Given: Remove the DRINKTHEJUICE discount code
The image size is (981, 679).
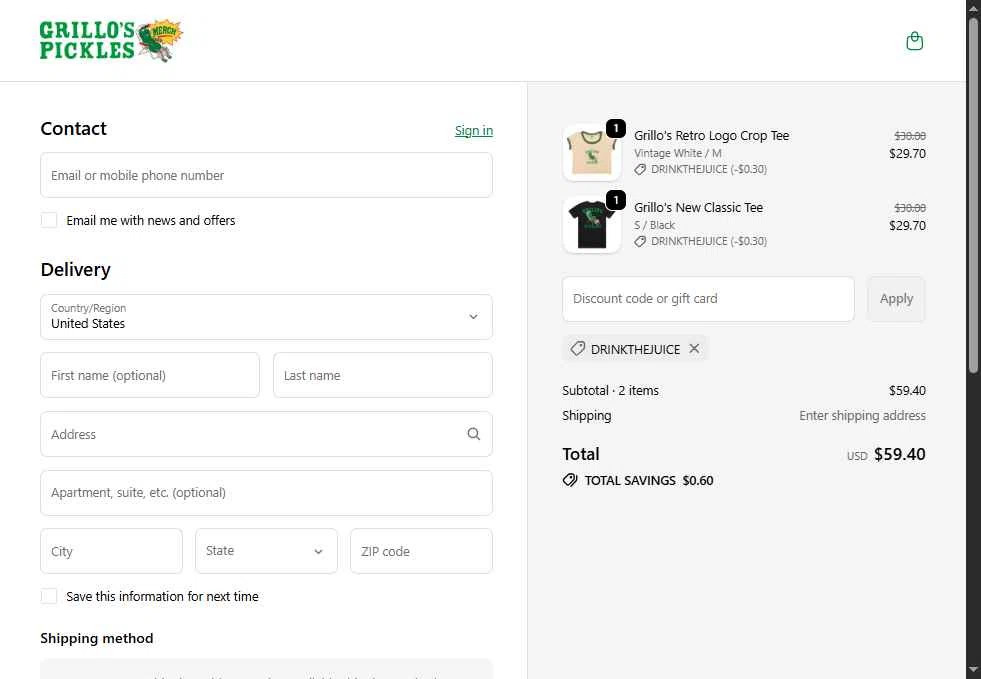Looking at the screenshot, I should click(x=694, y=349).
